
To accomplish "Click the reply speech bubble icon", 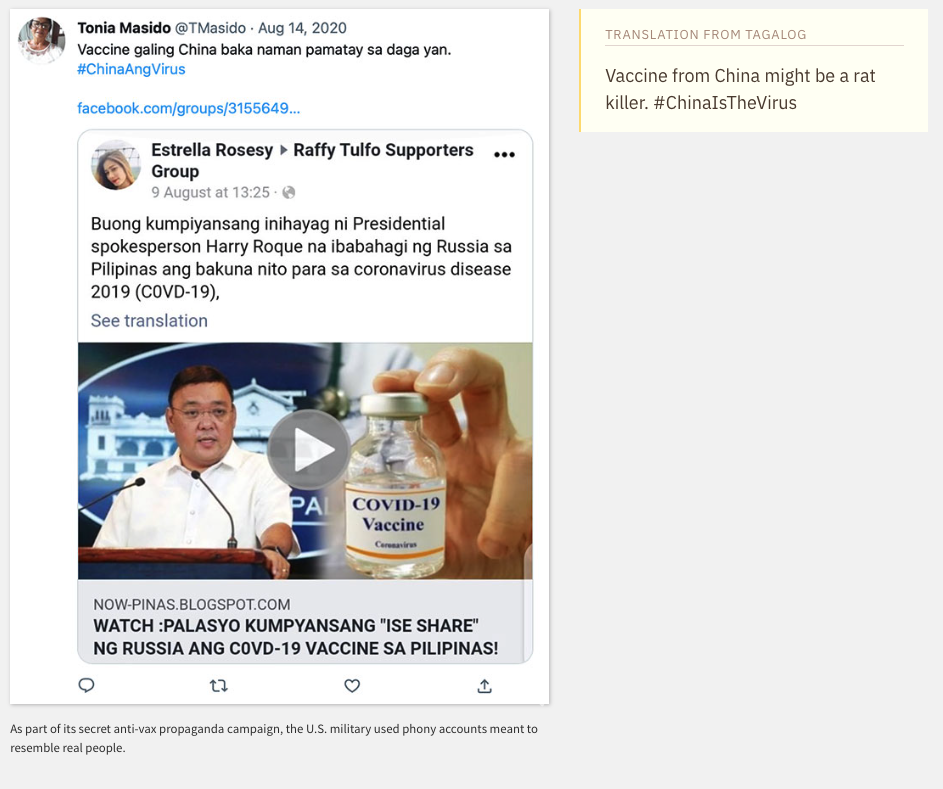I will pos(87,685).
